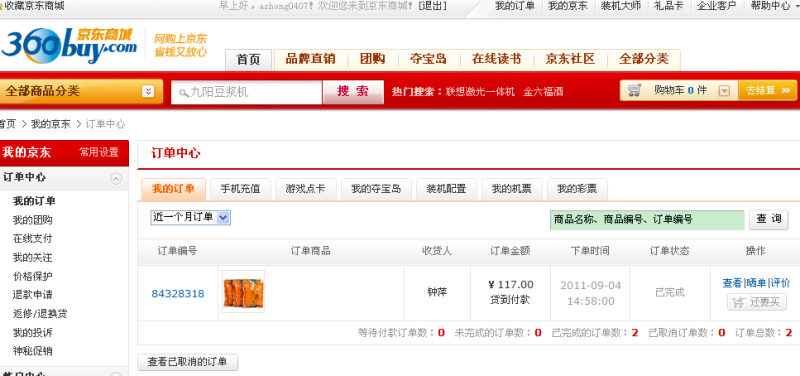Click the 评价 link for the order

tap(780, 283)
